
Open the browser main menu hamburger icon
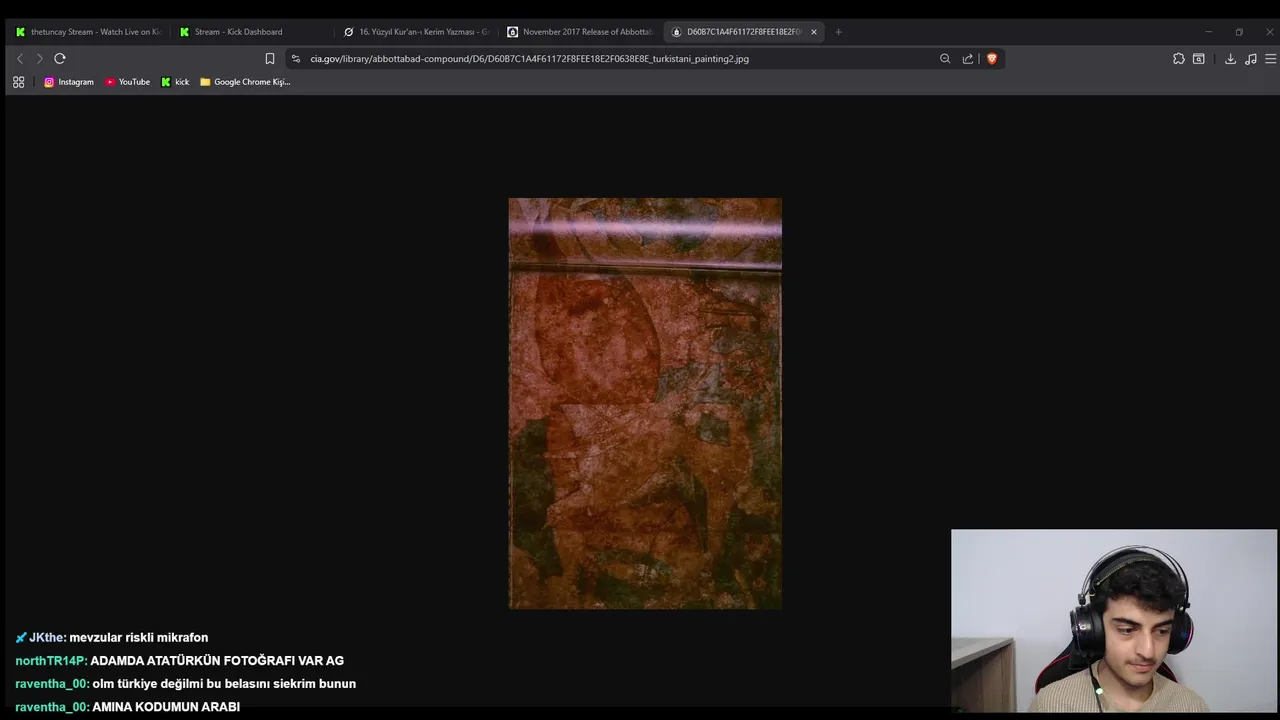pos(1271,59)
